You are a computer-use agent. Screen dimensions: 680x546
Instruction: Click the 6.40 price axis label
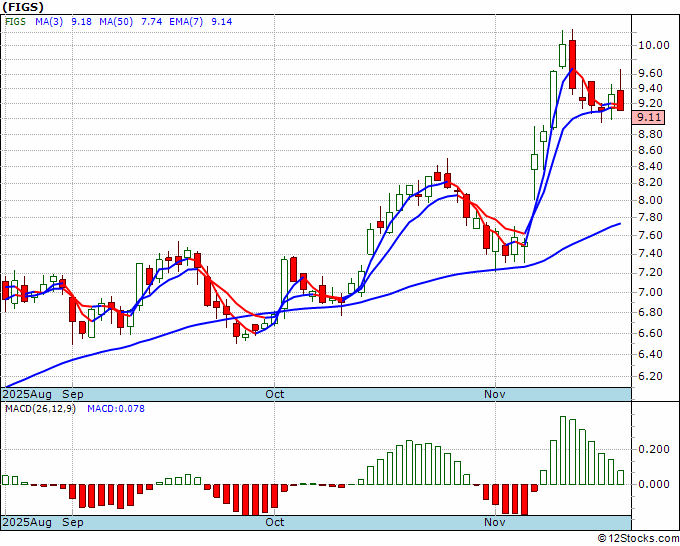click(651, 354)
